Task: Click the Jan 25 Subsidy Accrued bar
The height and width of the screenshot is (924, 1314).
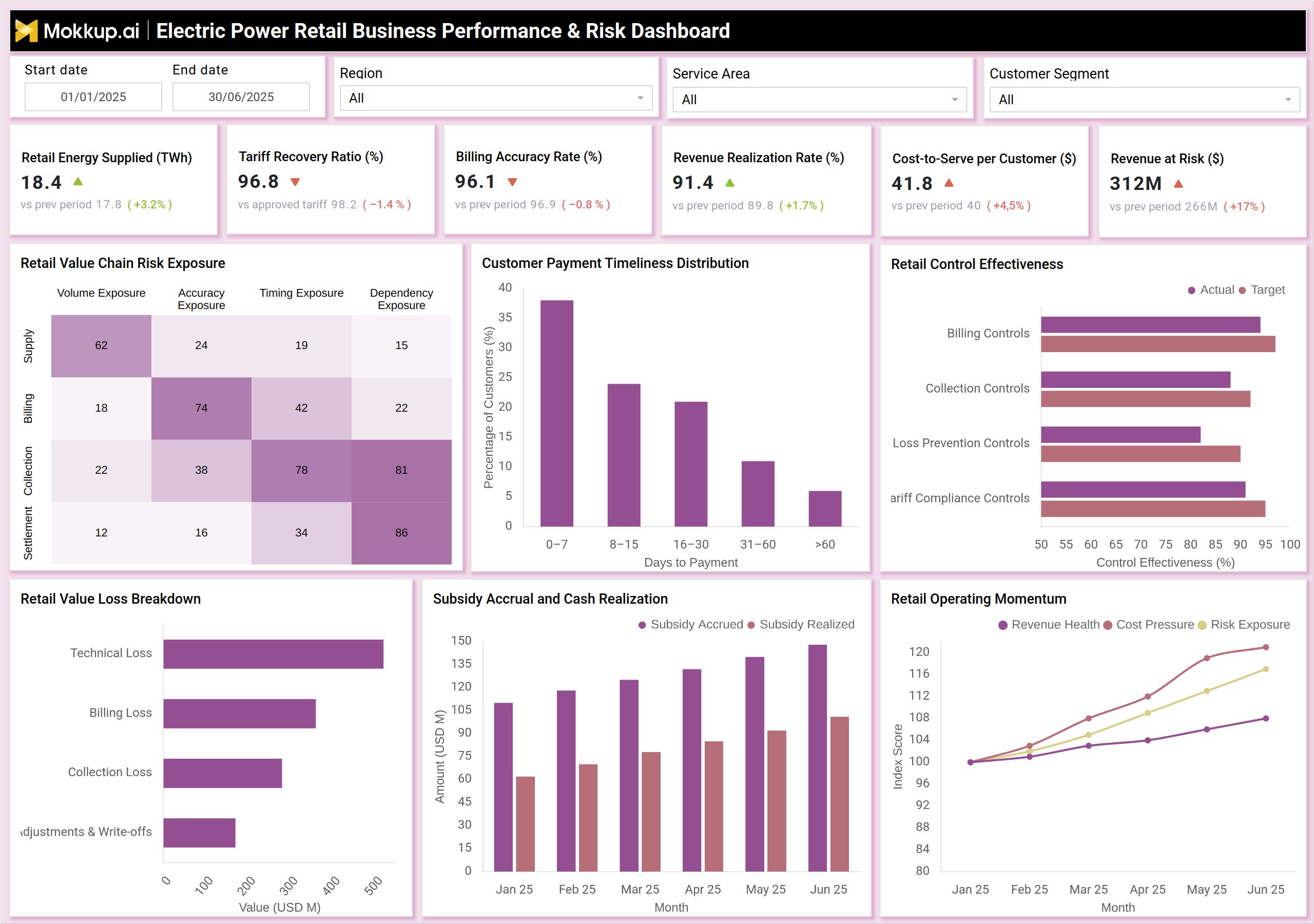Action: click(x=503, y=787)
